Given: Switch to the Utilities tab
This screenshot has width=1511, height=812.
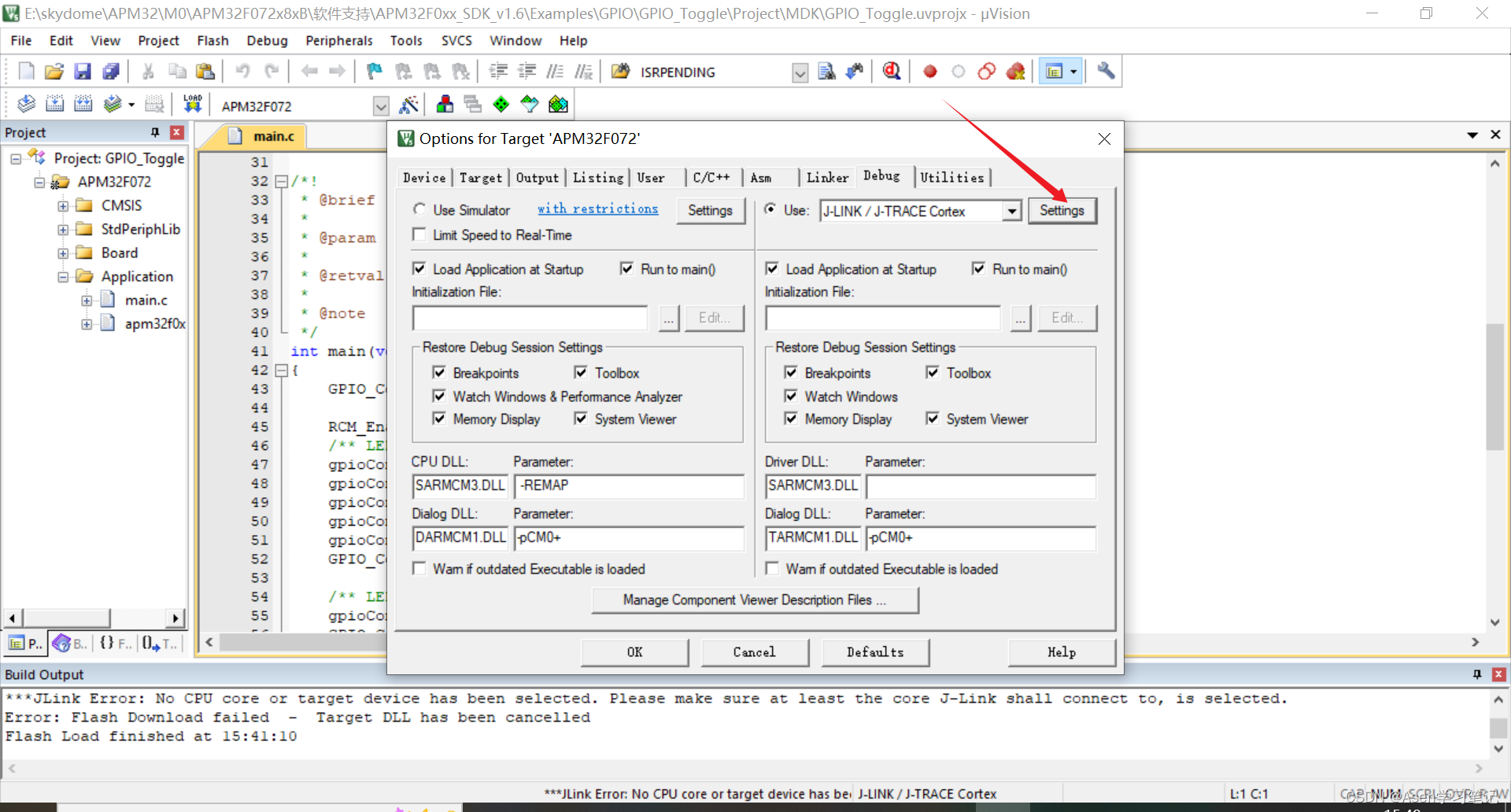Looking at the screenshot, I should tap(952, 178).
